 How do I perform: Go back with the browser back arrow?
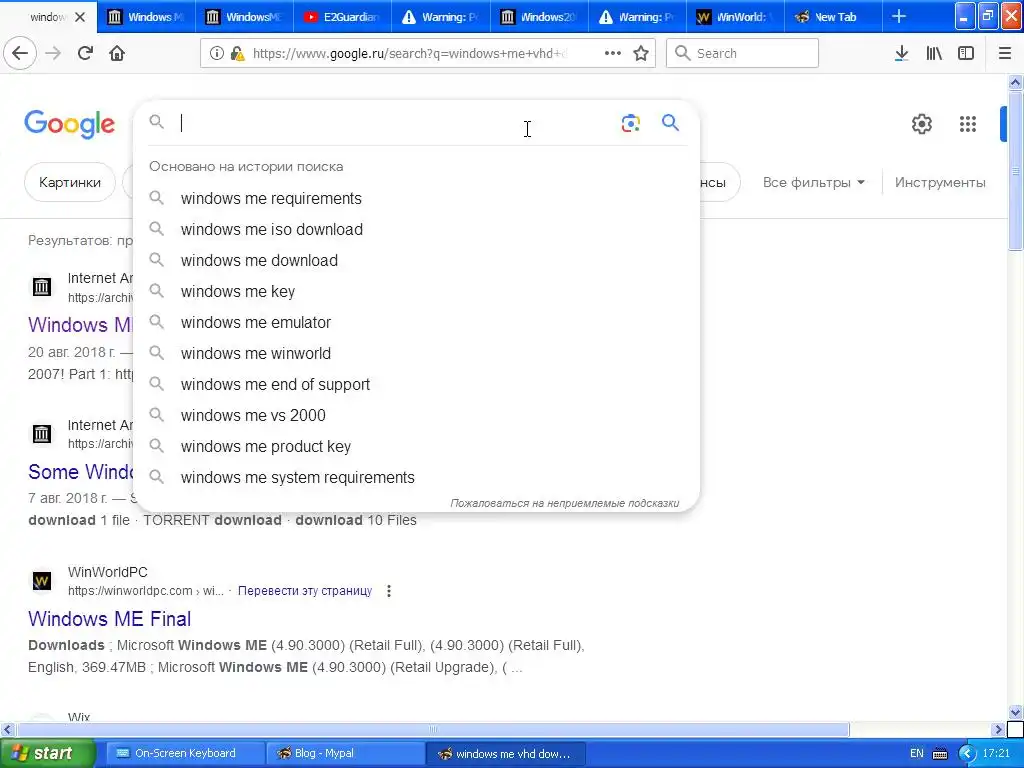tap(20, 53)
